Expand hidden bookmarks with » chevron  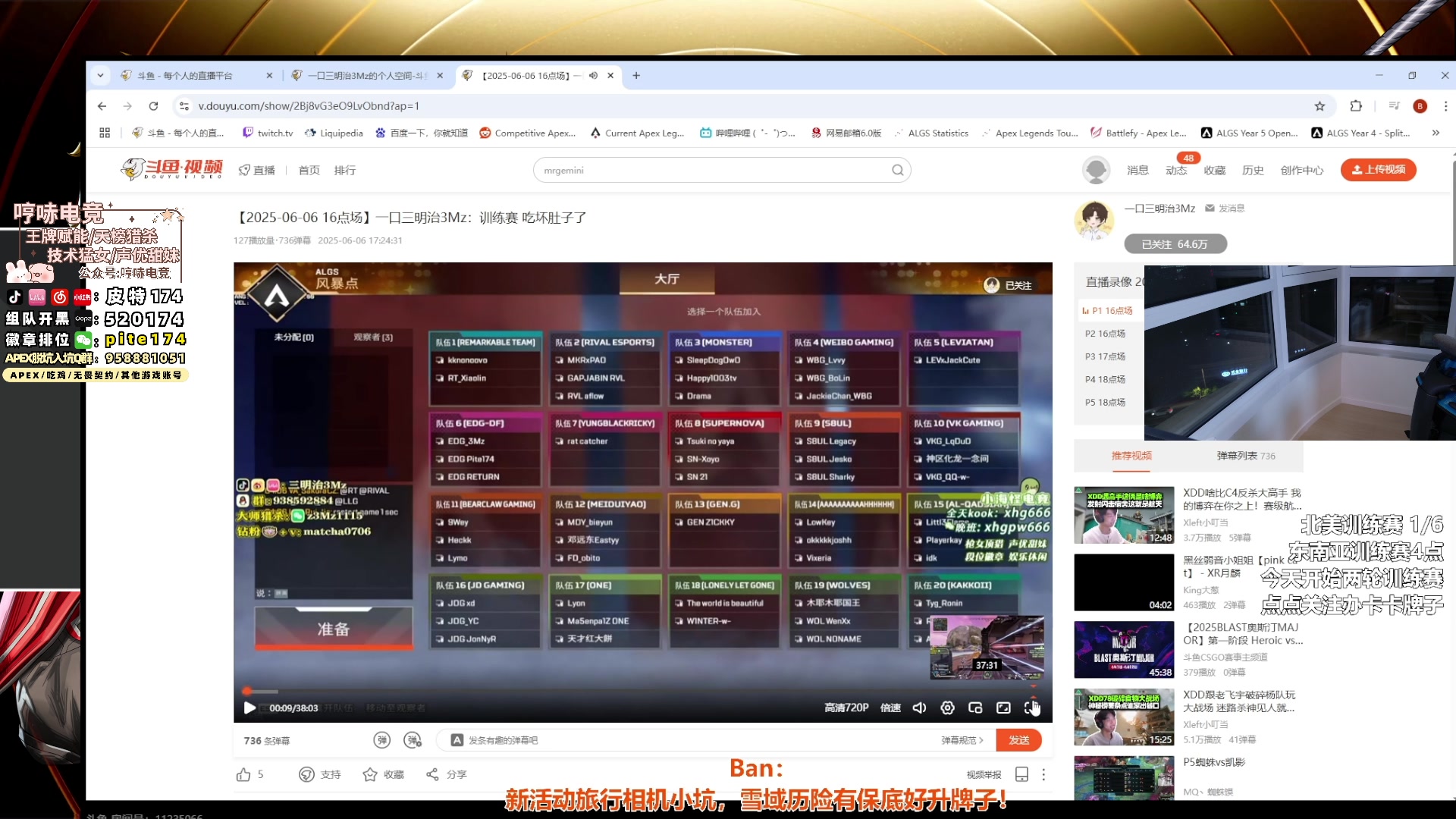[x=1436, y=133]
